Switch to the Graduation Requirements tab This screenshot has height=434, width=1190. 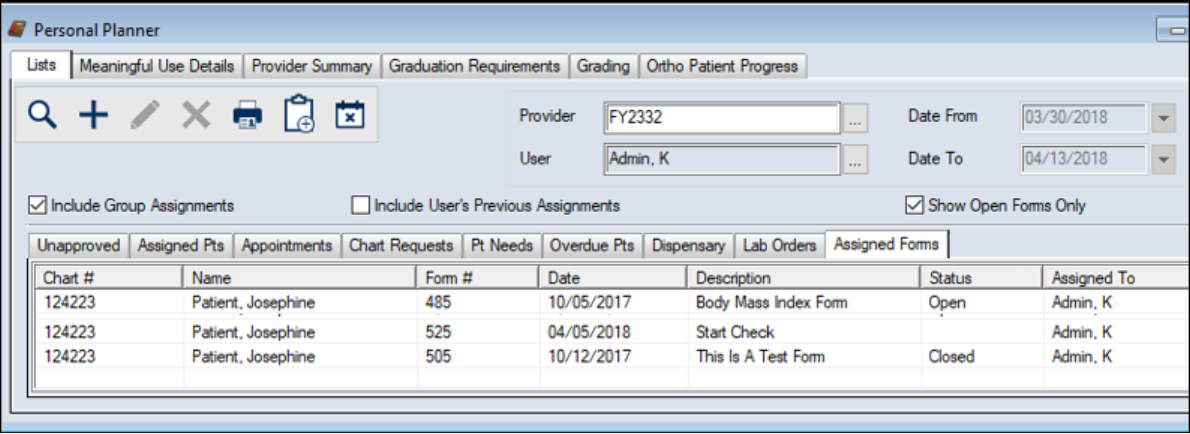point(474,66)
